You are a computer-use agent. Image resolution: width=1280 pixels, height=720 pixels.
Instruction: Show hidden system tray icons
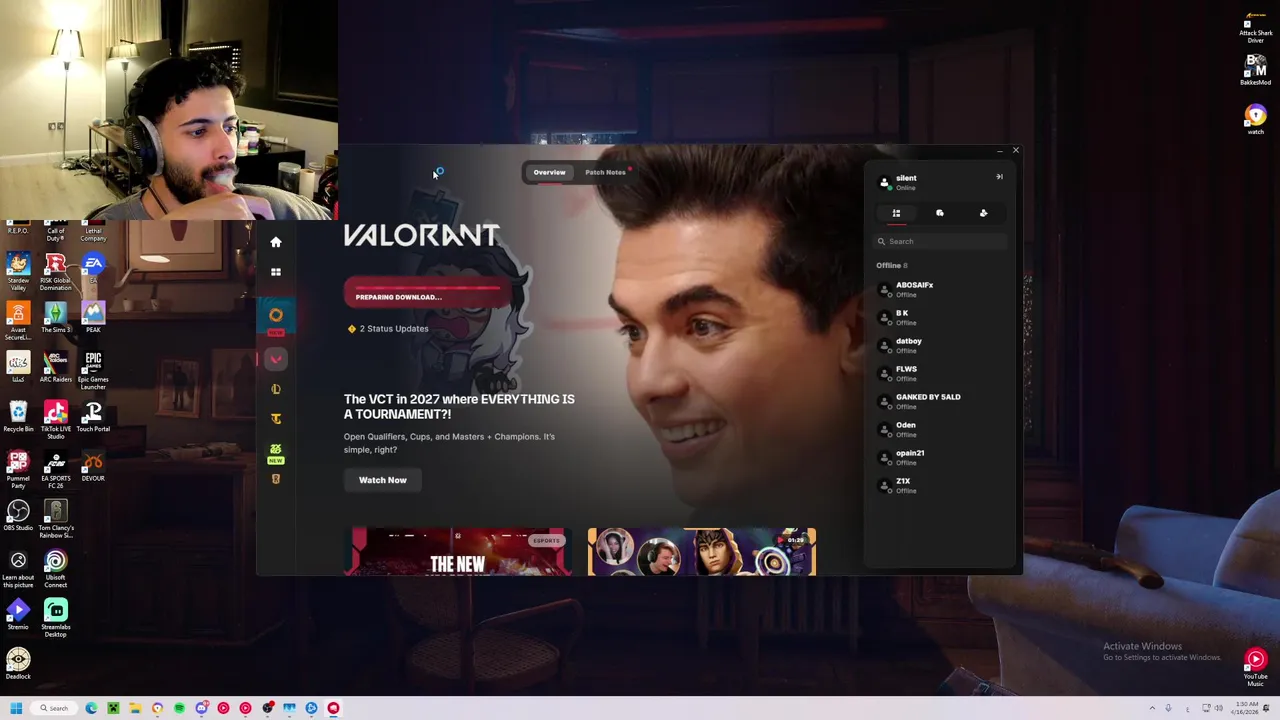[1152, 708]
